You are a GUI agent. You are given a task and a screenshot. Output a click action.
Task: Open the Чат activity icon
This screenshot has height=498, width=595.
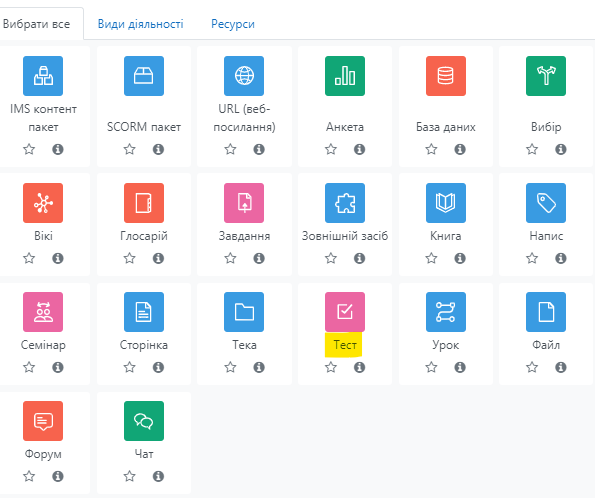(x=144, y=421)
